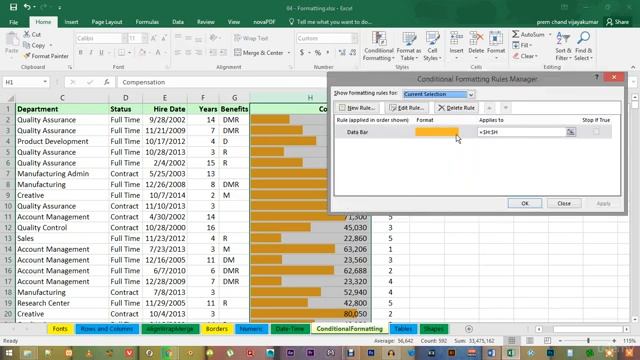Click the Applies to range field
The width and height of the screenshot is (640, 360).
tap(522, 132)
